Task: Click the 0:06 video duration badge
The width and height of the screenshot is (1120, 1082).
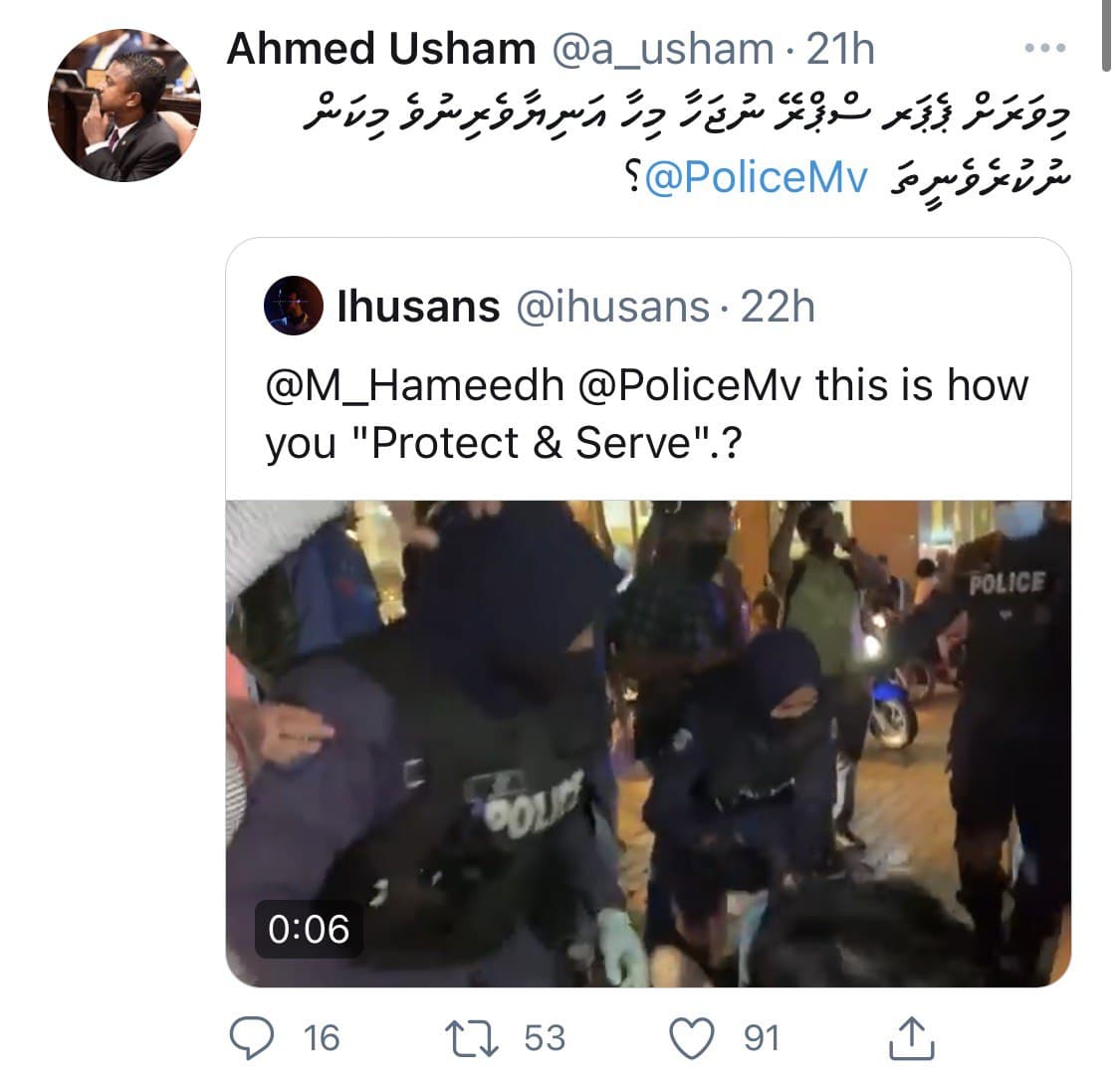Action: [309, 929]
